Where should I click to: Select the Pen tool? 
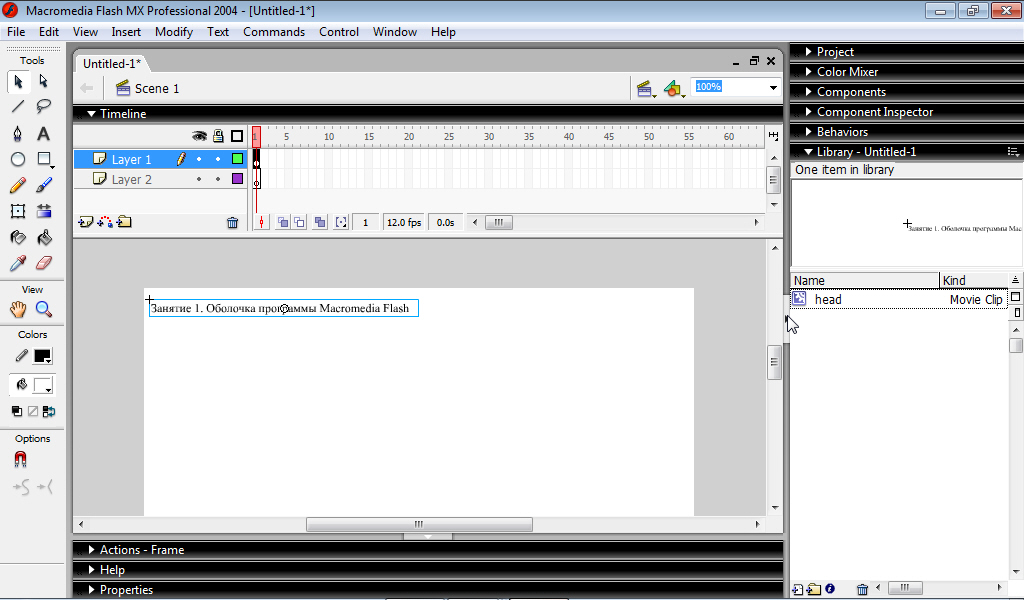point(18,133)
